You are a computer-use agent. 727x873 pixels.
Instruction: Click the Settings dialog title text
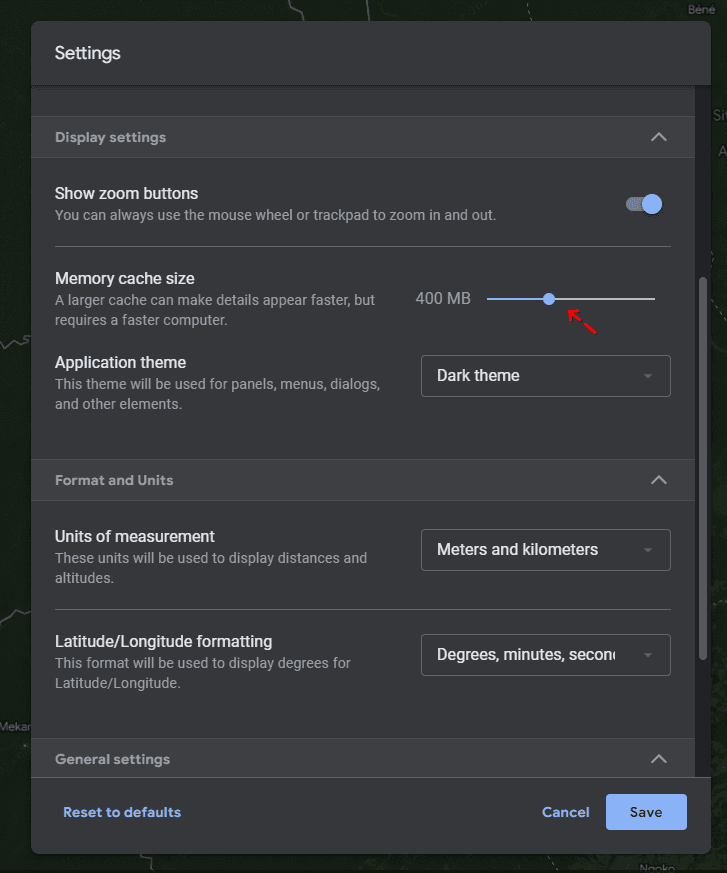click(x=87, y=53)
